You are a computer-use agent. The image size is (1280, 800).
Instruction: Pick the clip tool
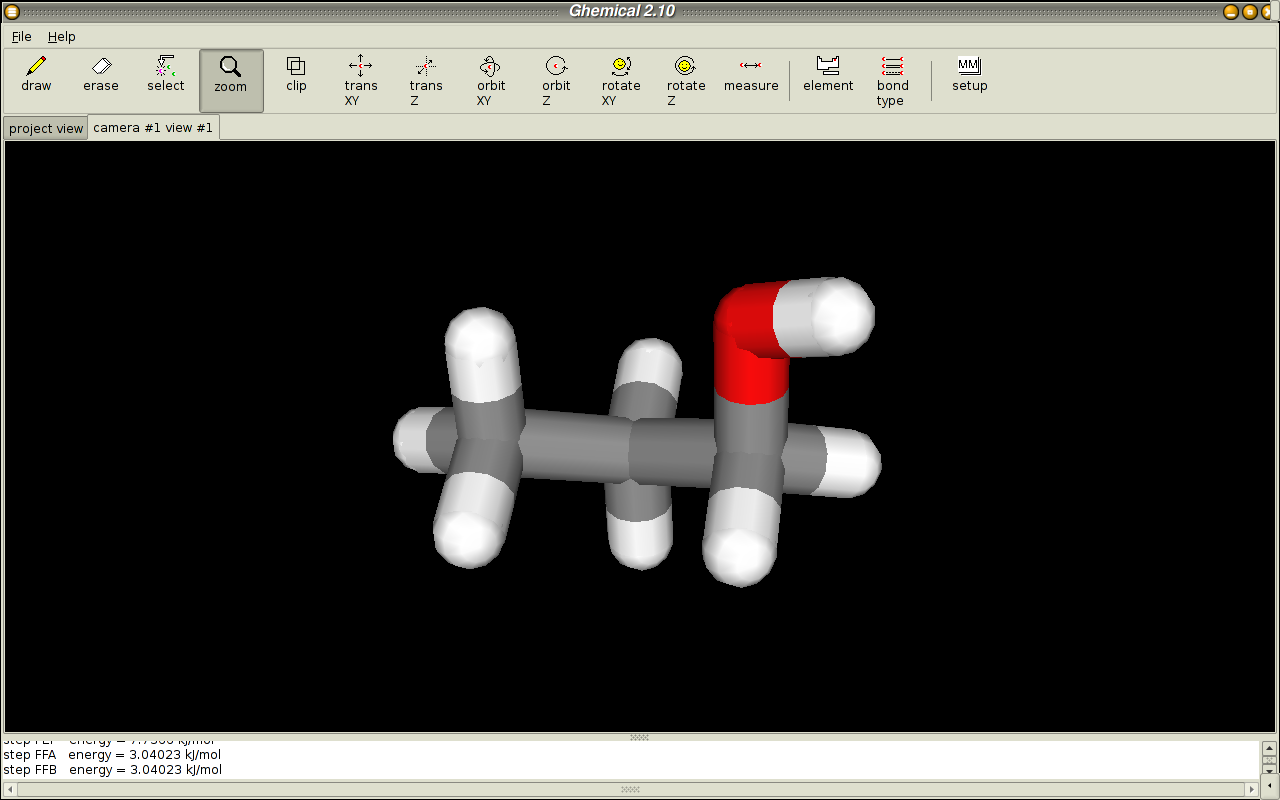(x=296, y=75)
